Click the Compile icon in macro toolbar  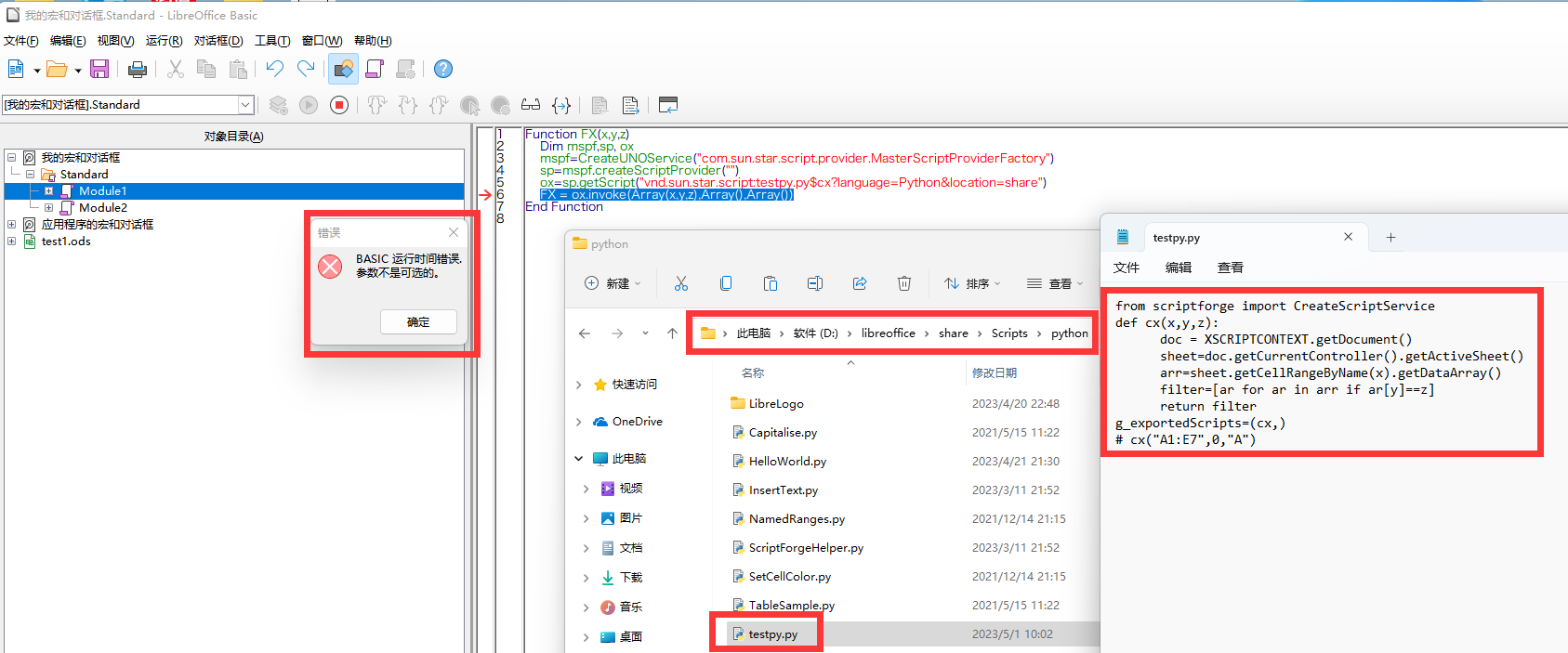[x=278, y=105]
